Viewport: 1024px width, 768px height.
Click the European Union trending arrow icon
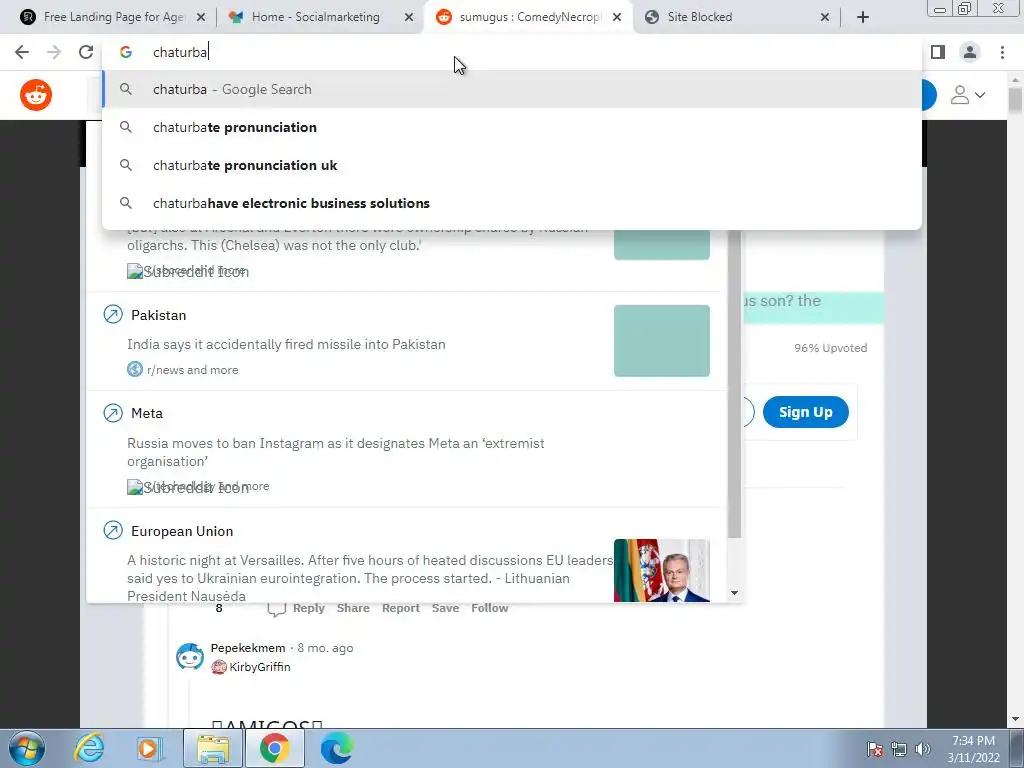(113, 530)
